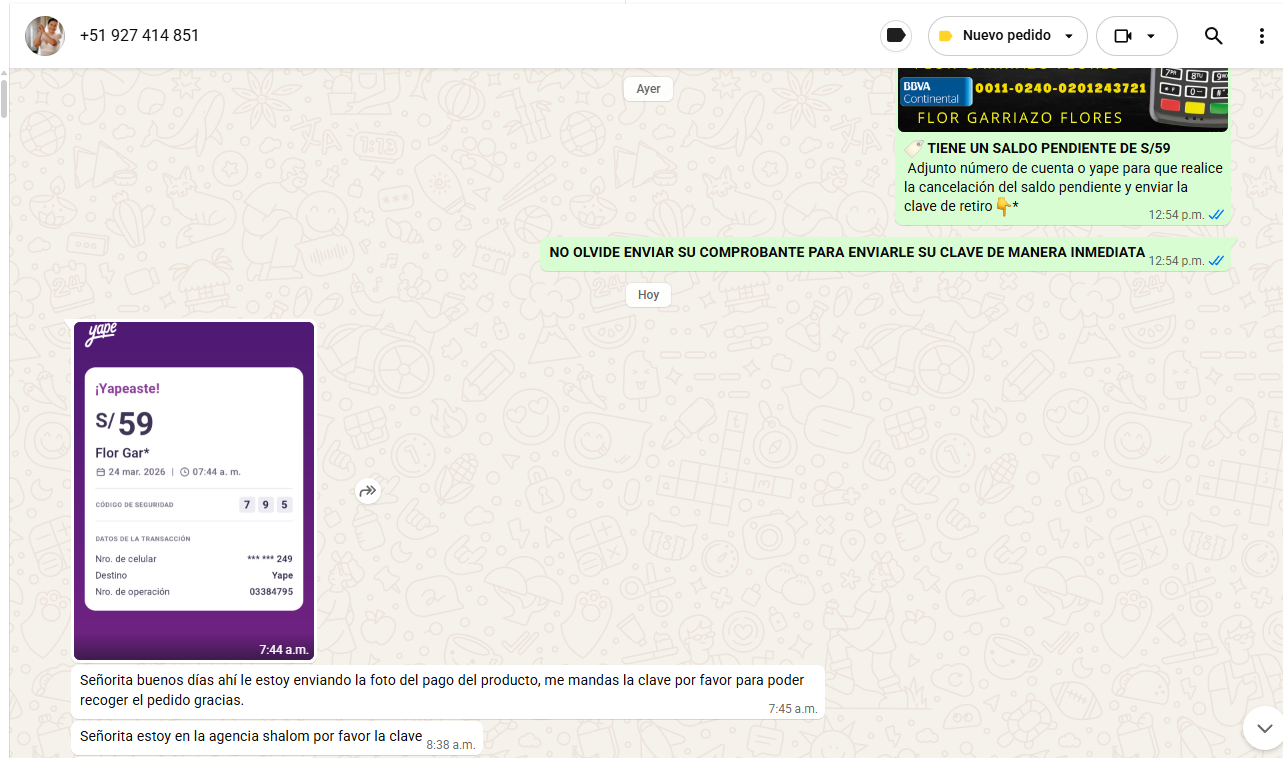Click the "Ayer" date chip
The height and width of the screenshot is (758, 1283).
648,89
